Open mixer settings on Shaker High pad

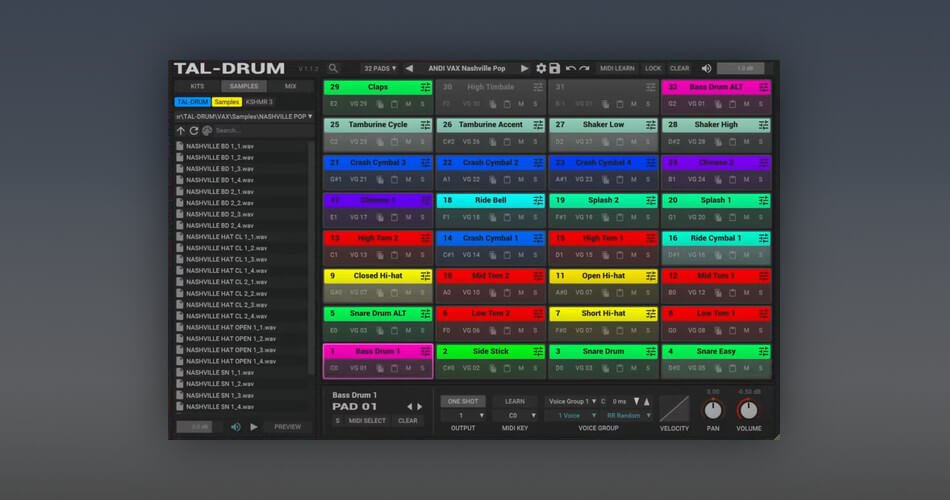763,125
